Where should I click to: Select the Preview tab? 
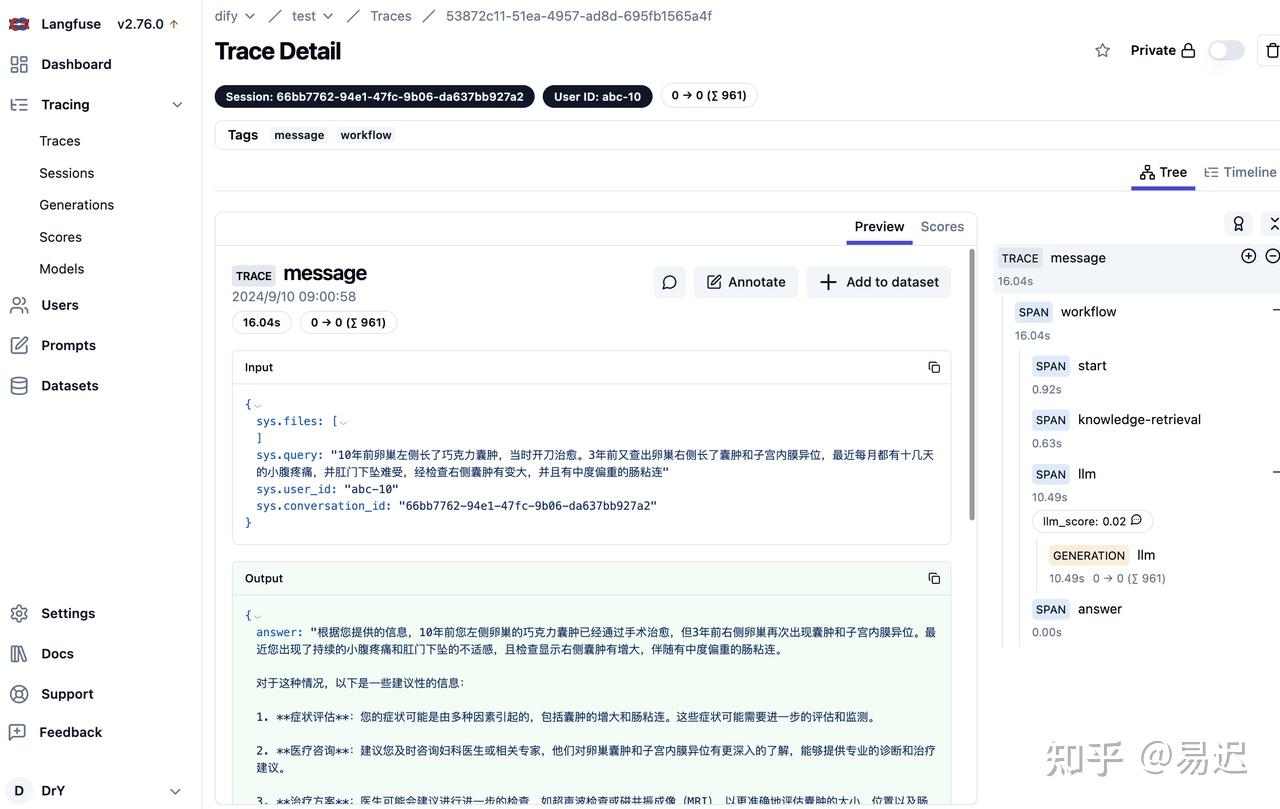[x=879, y=227]
